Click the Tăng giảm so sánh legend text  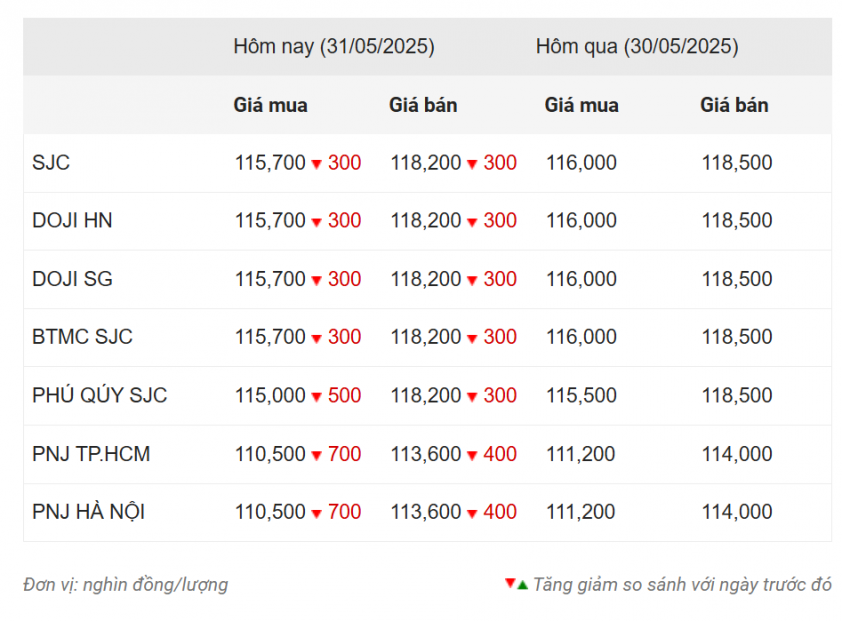pyautogui.click(x=682, y=585)
